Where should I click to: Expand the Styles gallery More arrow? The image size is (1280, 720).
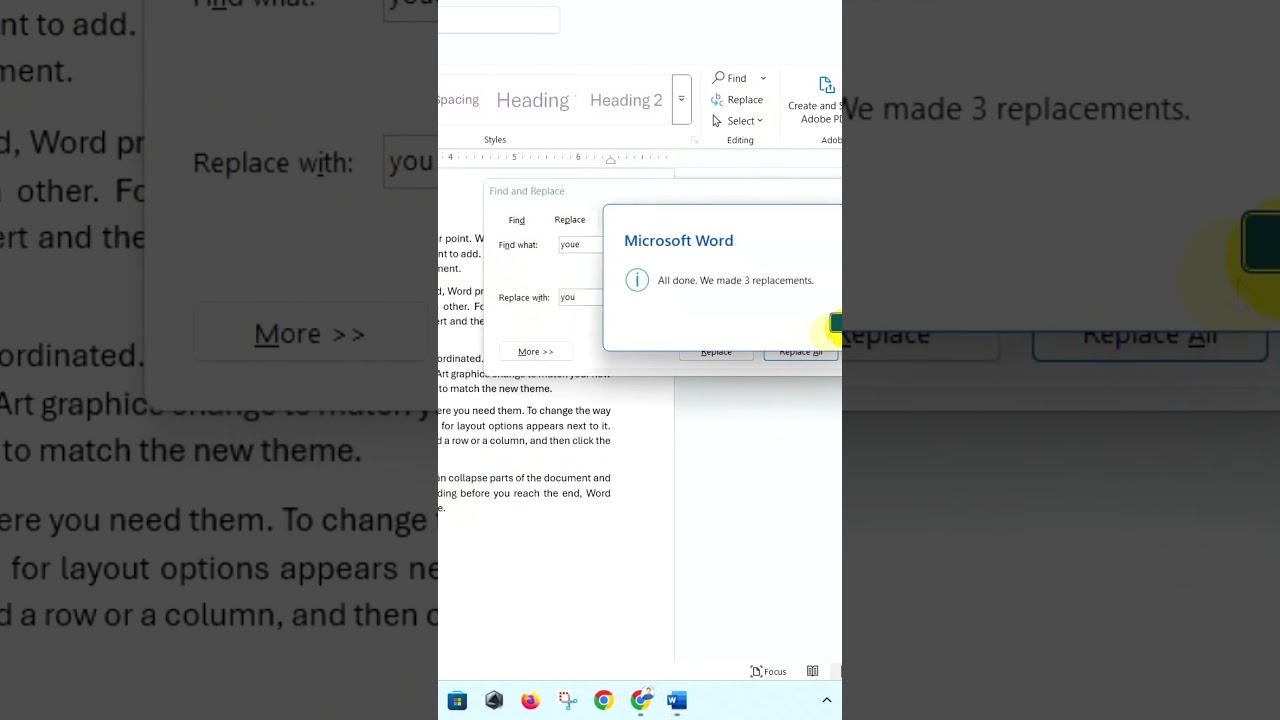(681, 99)
